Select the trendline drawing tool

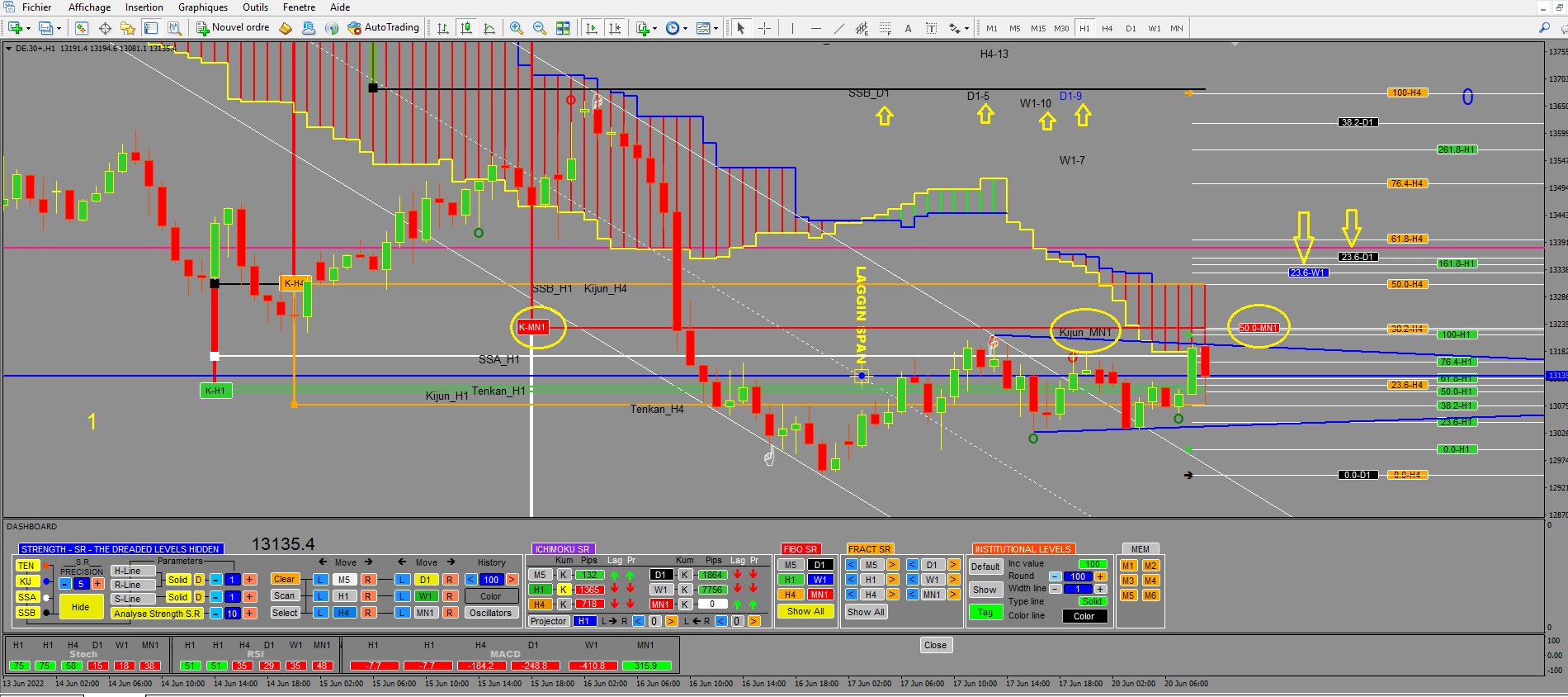click(x=839, y=28)
